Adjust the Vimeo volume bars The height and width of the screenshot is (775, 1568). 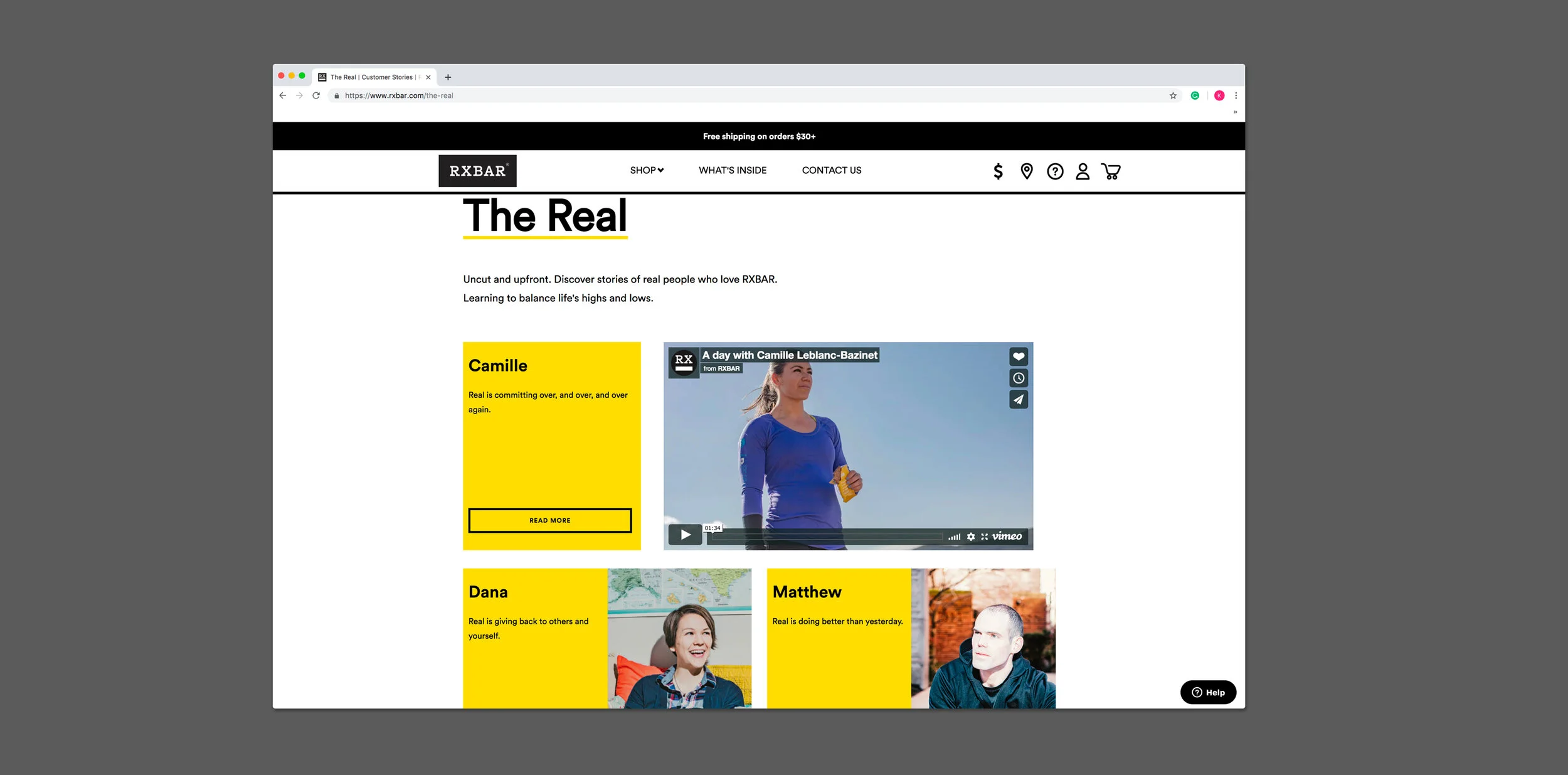(954, 537)
